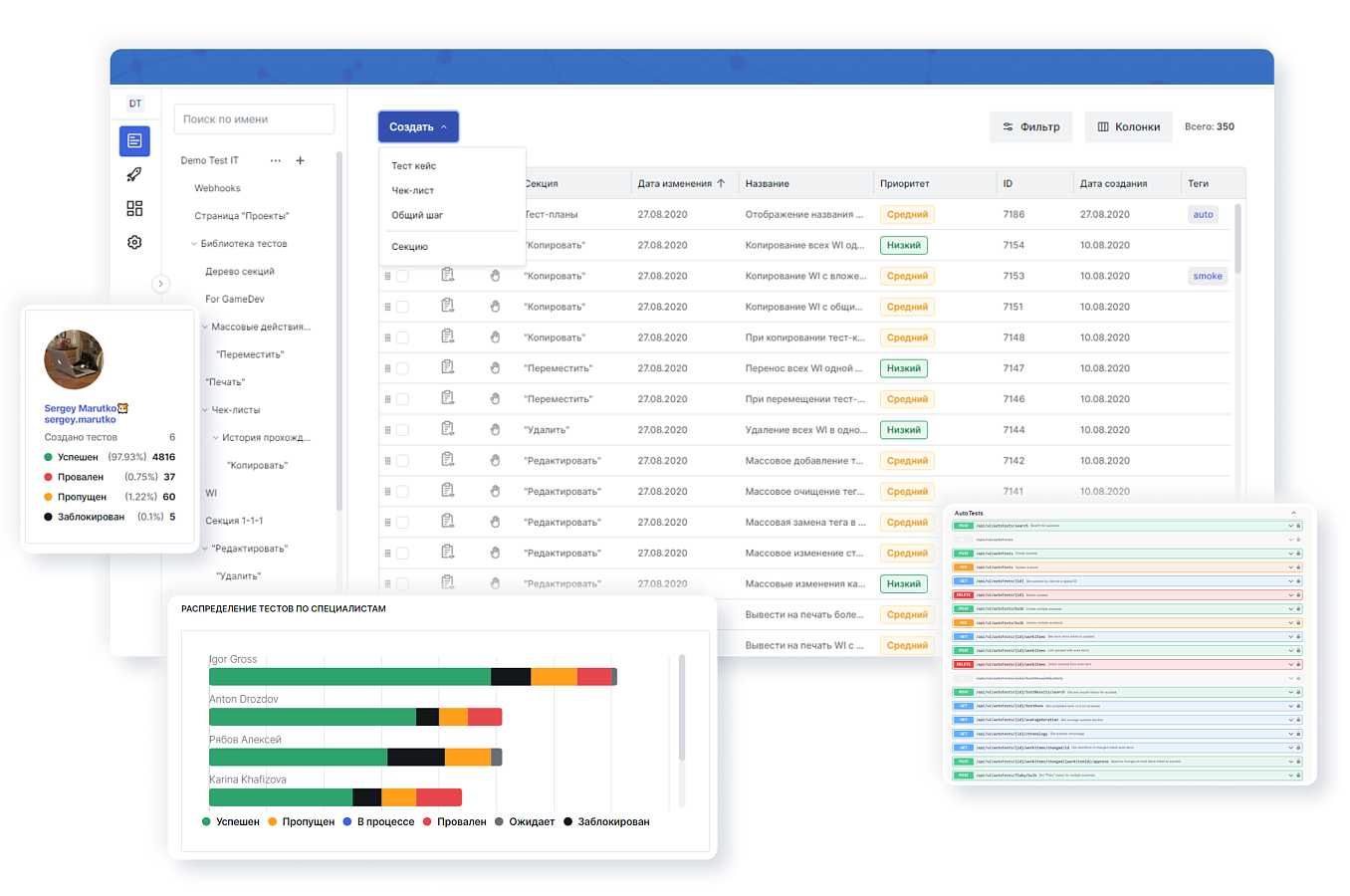Open the test library sidebar icon
Viewport: 1350px width, 896px height.
[134, 141]
